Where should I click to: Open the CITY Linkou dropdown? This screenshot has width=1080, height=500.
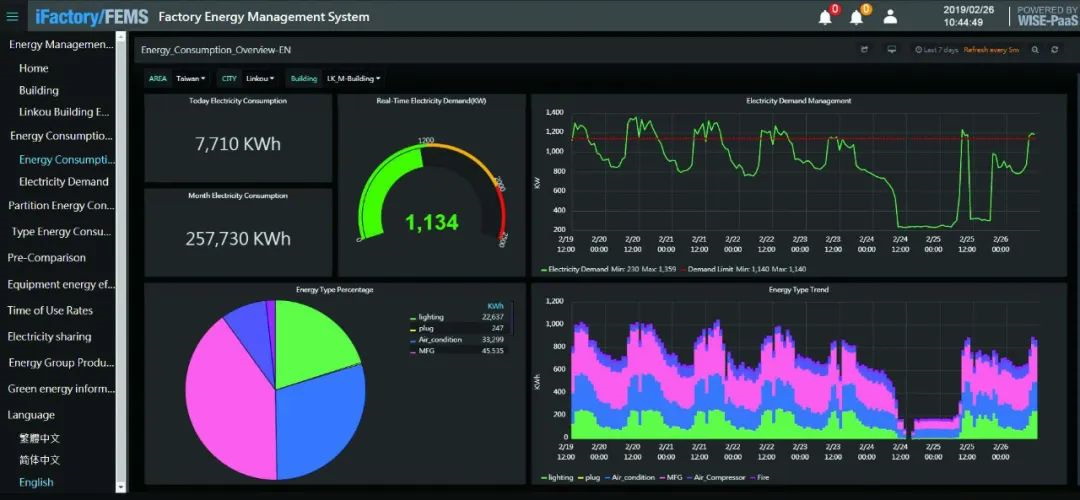tap(260, 78)
